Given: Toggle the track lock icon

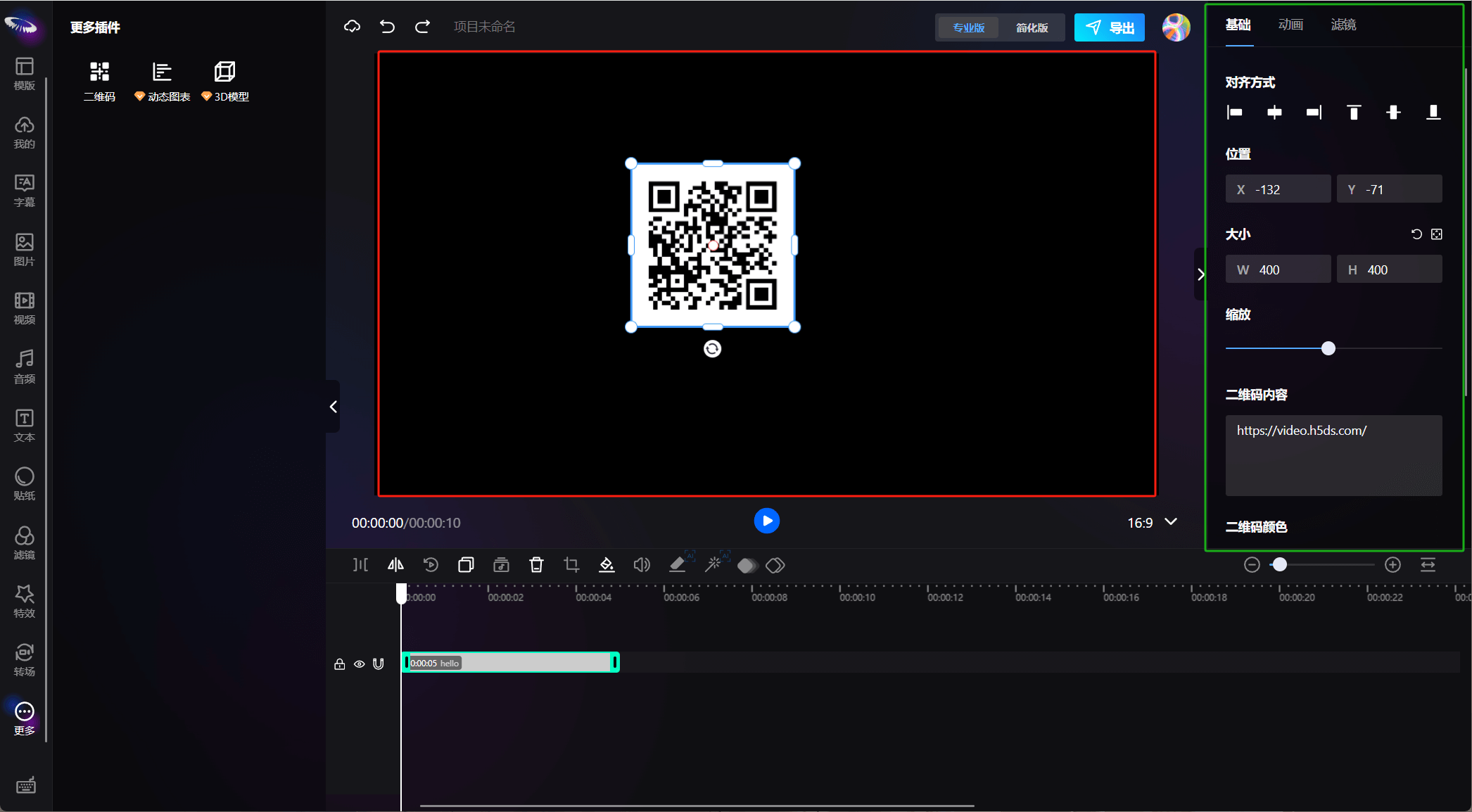Looking at the screenshot, I should coord(339,664).
